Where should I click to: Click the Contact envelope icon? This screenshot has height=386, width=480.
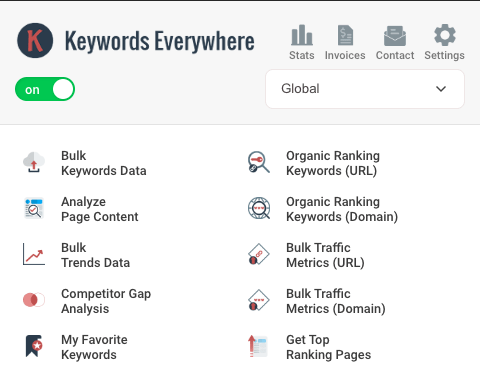(x=395, y=36)
